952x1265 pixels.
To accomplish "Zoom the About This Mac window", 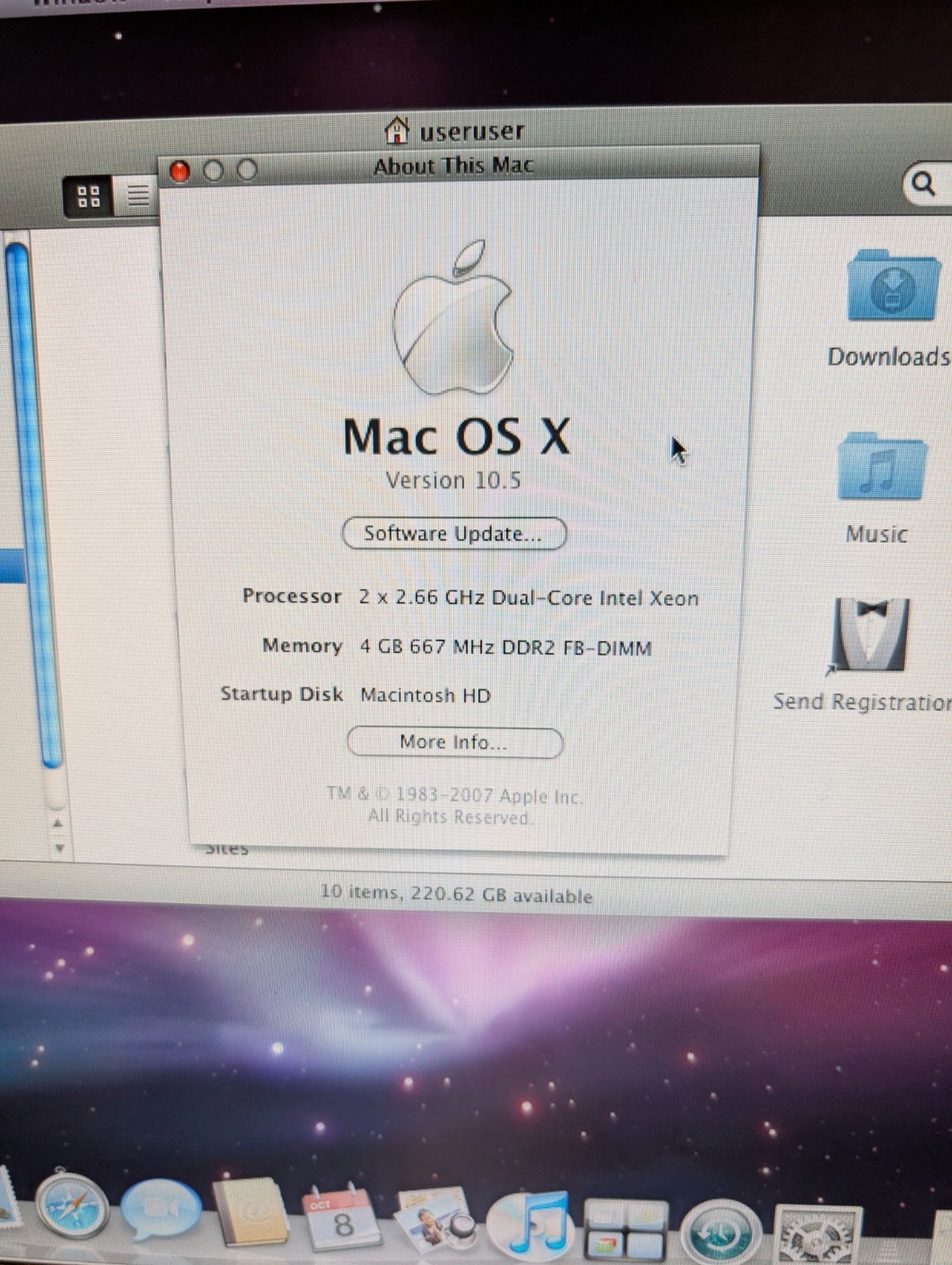I will pos(247,169).
